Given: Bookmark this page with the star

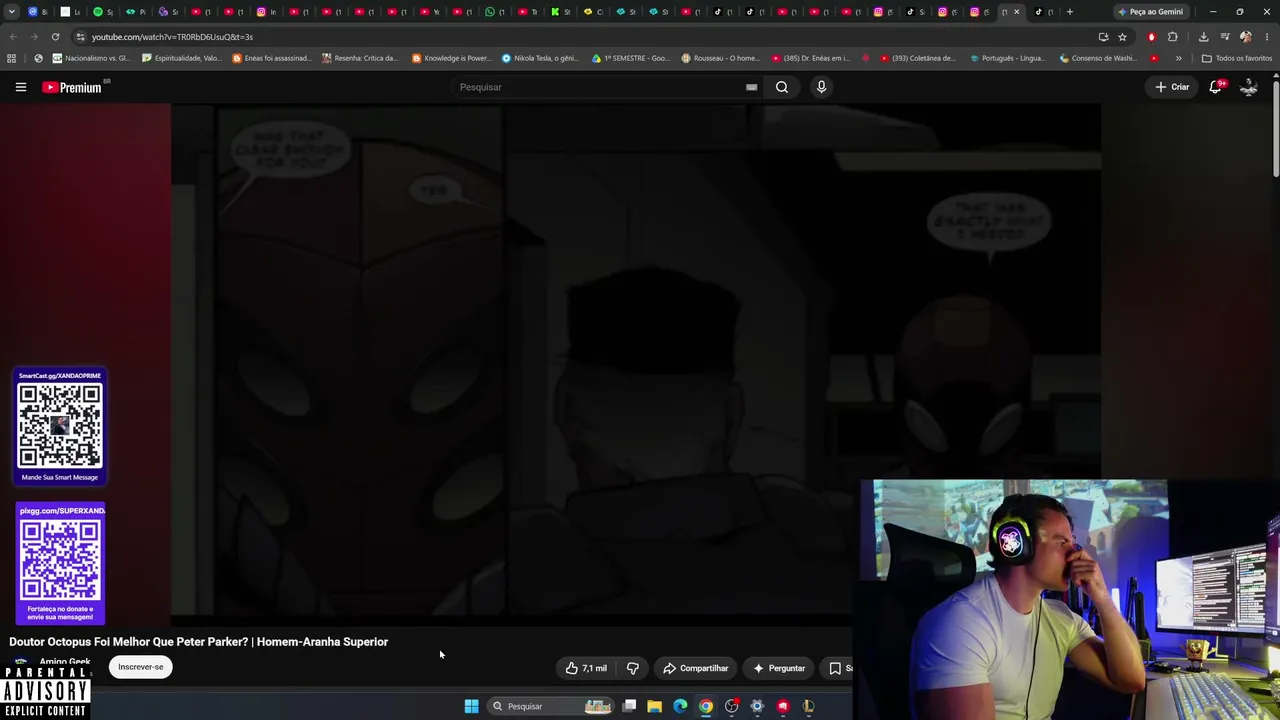Looking at the screenshot, I should (1122, 37).
